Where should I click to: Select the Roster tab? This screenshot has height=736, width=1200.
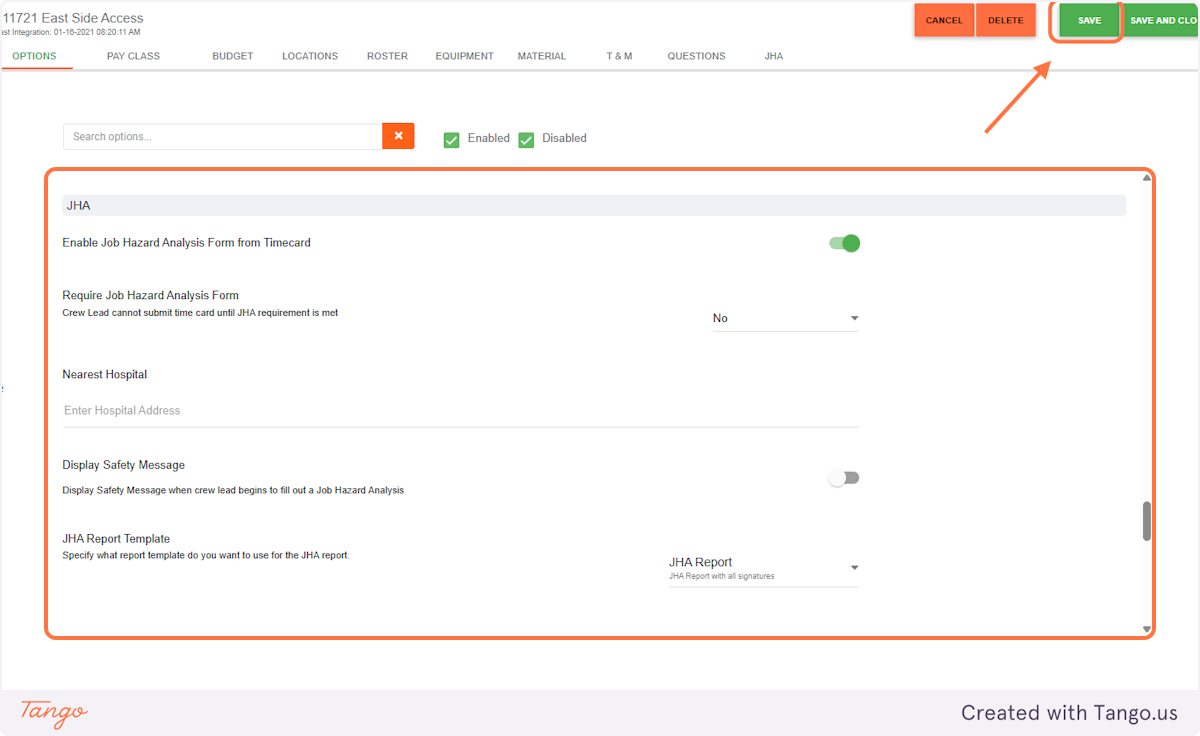(387, 56)
